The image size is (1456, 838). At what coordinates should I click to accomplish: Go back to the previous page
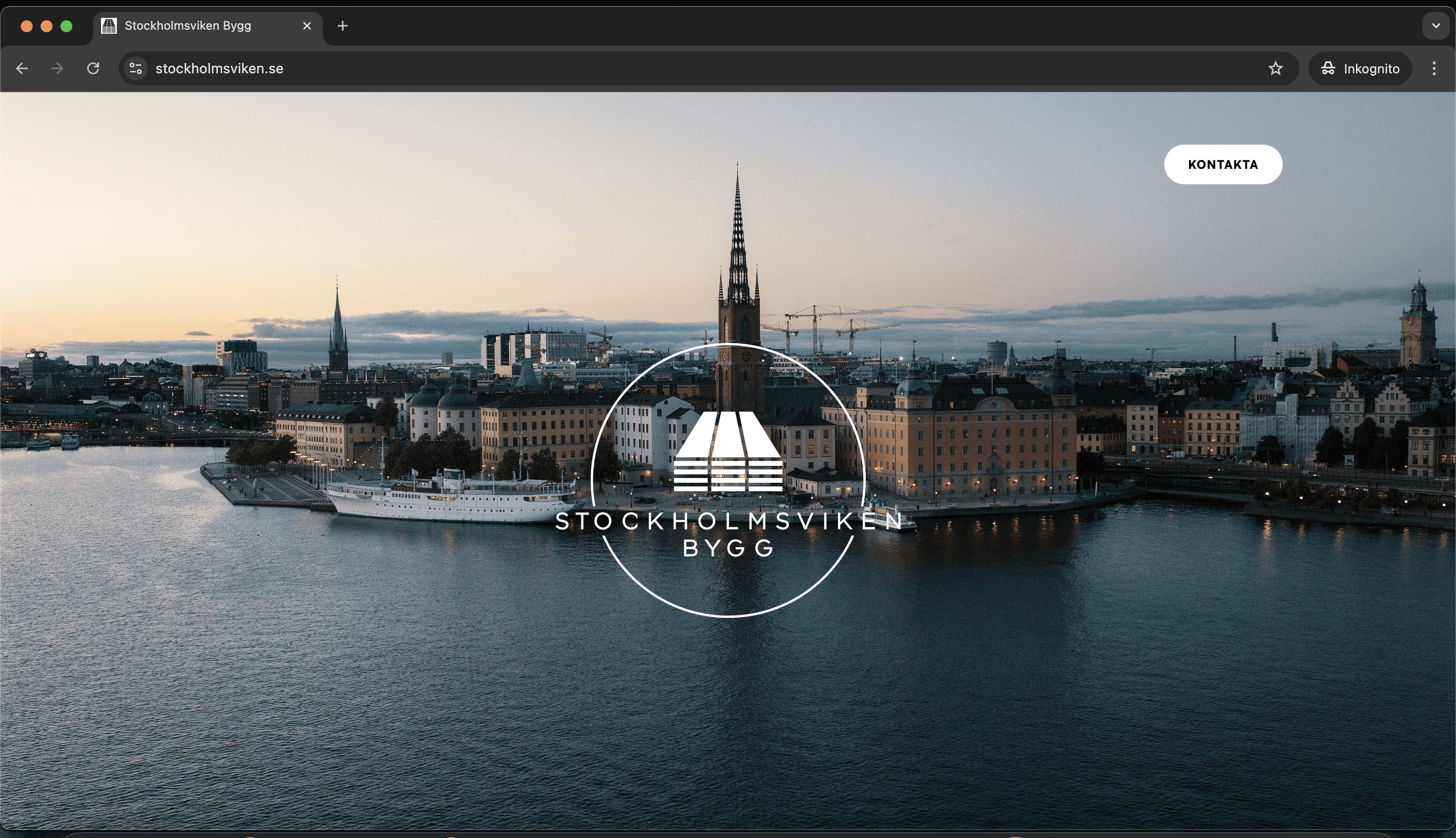point(22,68)
